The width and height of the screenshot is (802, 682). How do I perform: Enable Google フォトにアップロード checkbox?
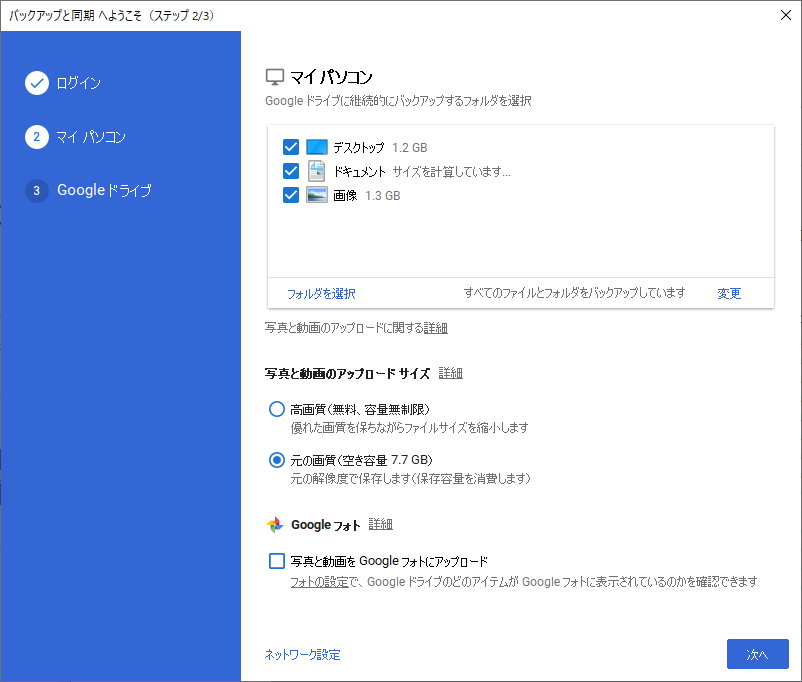click(277, 561)
